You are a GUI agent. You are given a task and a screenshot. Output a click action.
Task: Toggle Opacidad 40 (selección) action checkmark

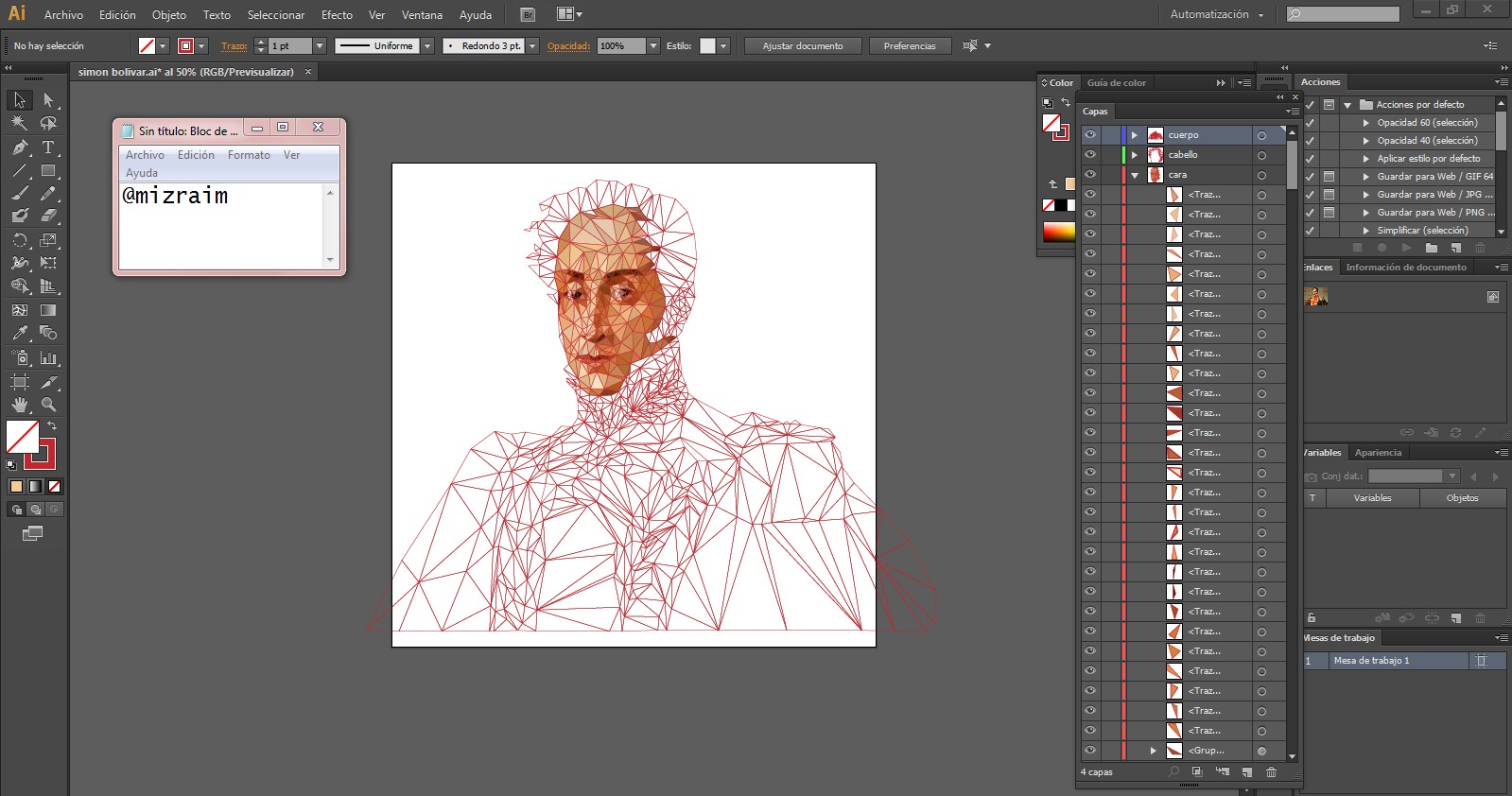tap(1310, 141)
